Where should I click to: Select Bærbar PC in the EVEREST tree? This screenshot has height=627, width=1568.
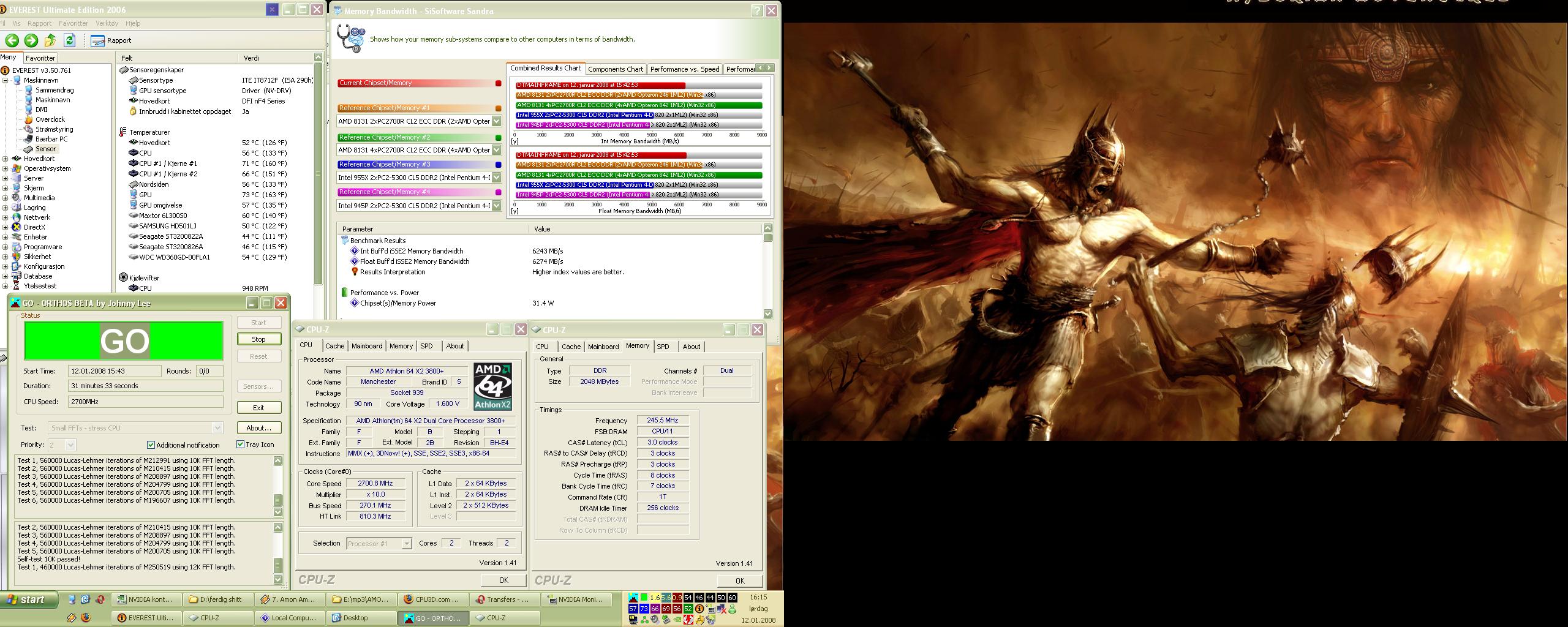[x=51, y=139]
